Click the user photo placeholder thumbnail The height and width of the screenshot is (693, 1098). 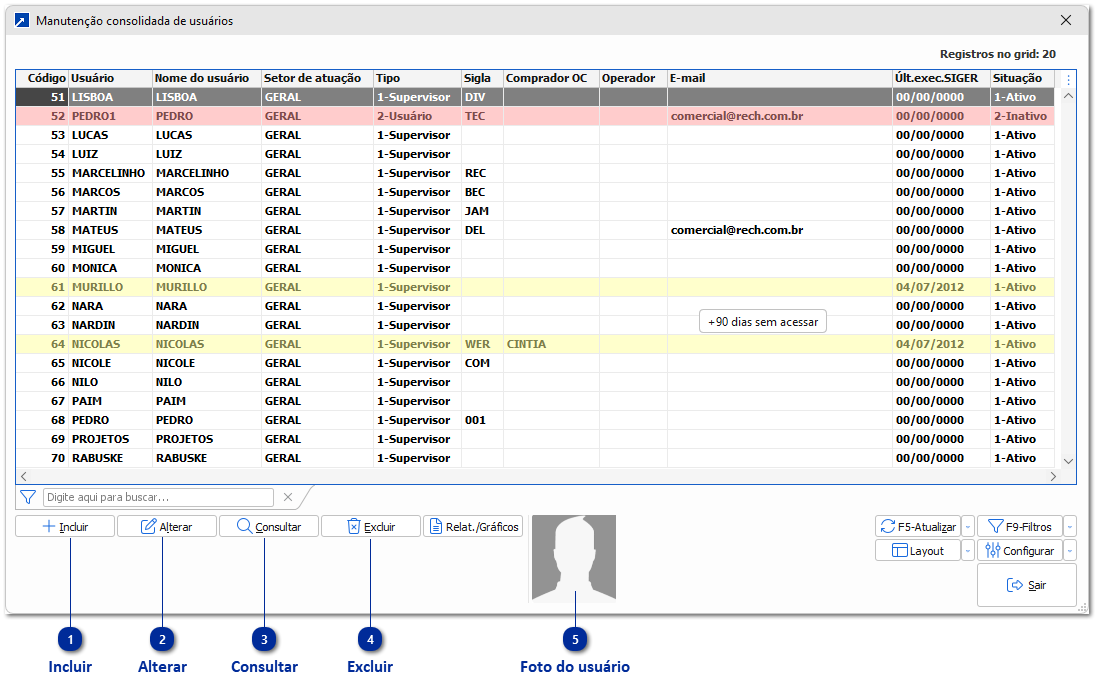pyautogui.click(x=573, y=557)
